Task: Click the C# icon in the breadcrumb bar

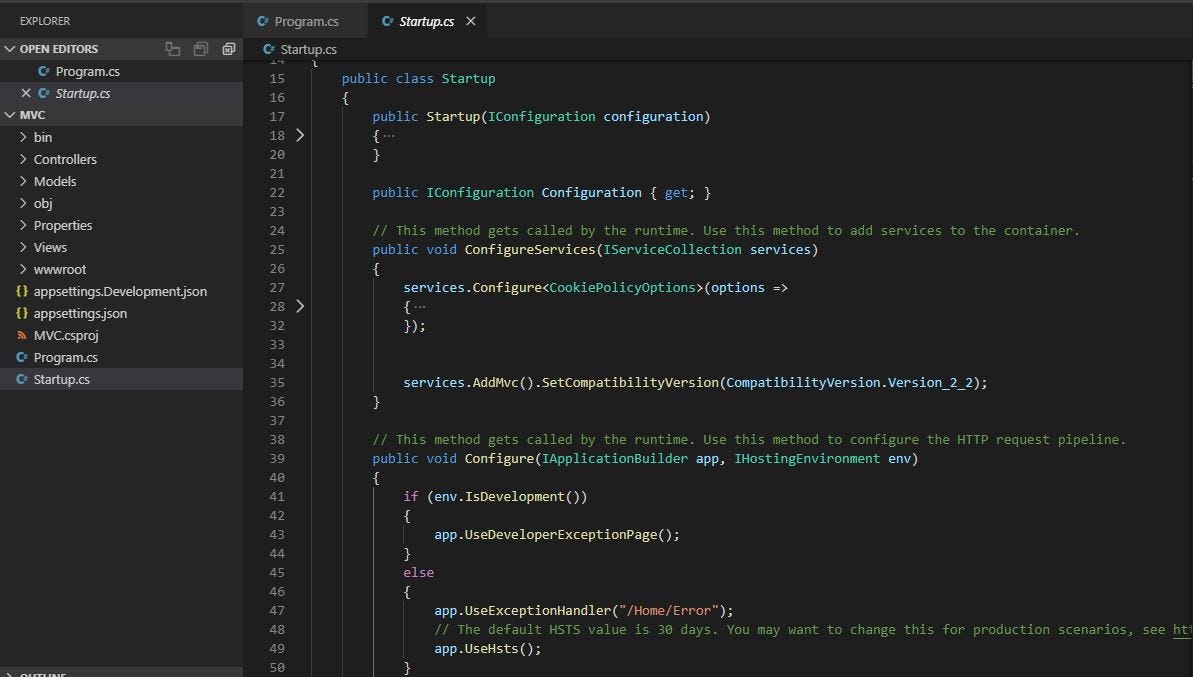Action: (x=267, y=48)
